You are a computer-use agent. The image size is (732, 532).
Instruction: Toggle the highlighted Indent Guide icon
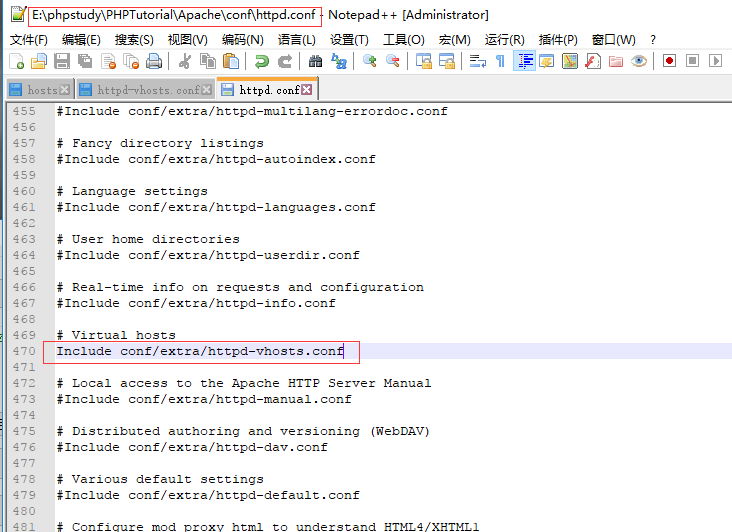click(524, 61)
